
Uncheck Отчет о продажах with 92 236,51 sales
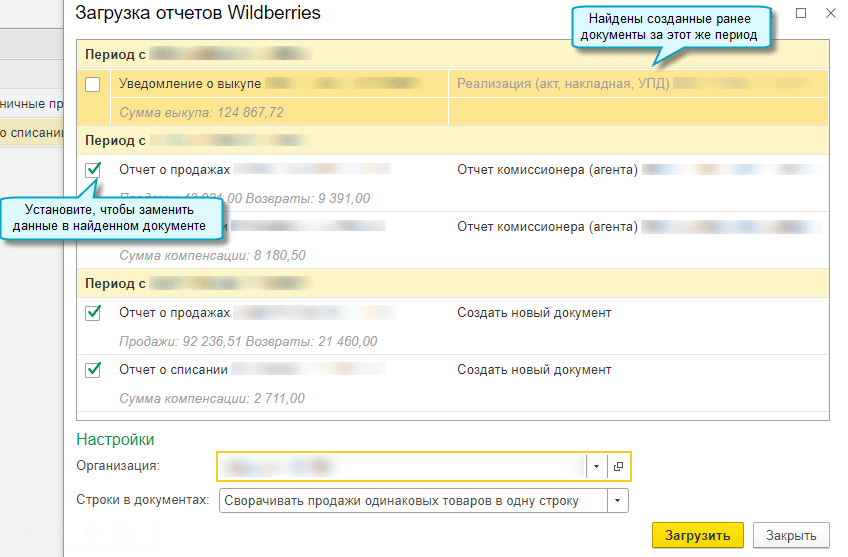92,313
